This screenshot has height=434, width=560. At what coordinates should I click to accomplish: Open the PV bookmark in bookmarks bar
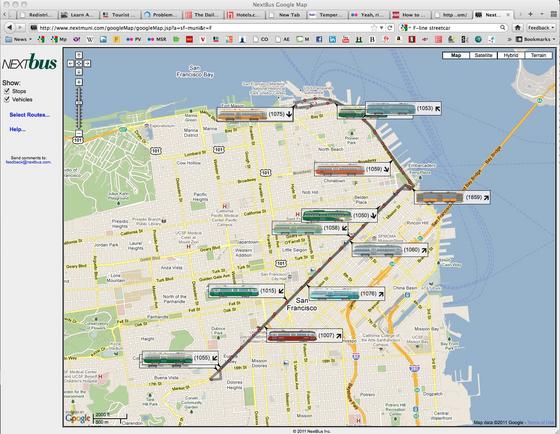click(x=134, y=39)
